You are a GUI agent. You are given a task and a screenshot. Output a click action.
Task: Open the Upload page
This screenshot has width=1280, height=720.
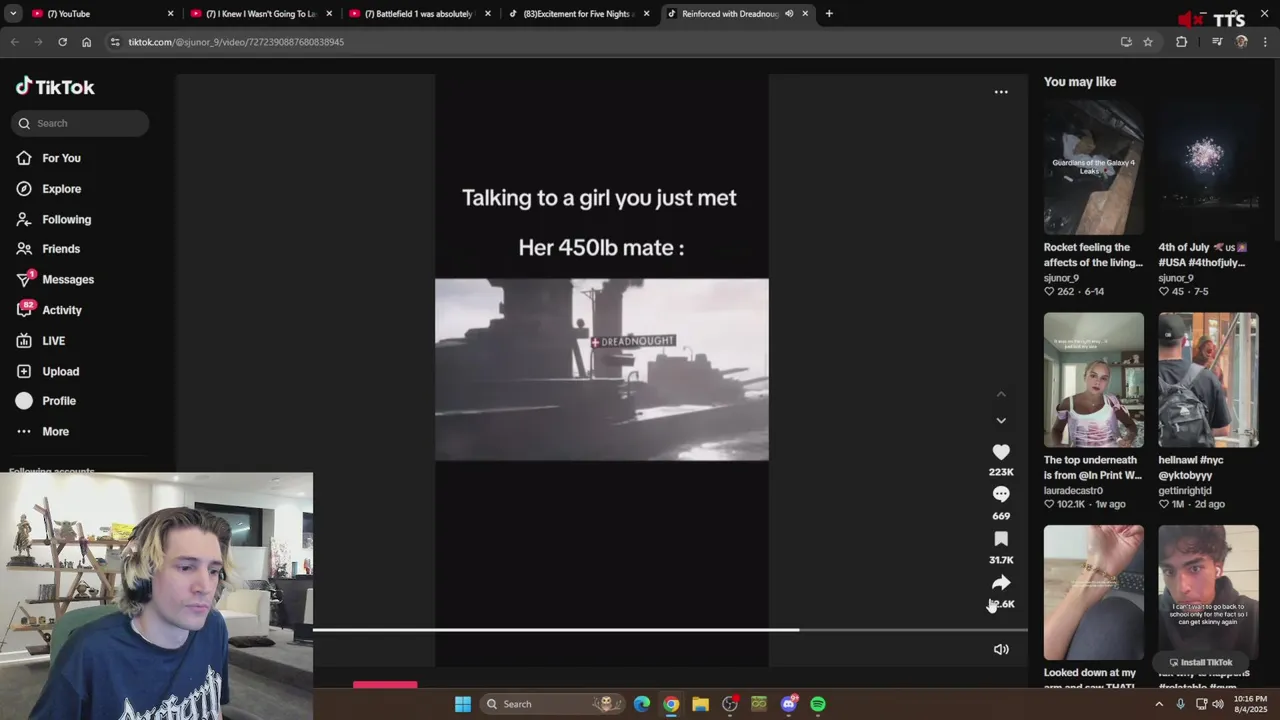tap(60, 371)
